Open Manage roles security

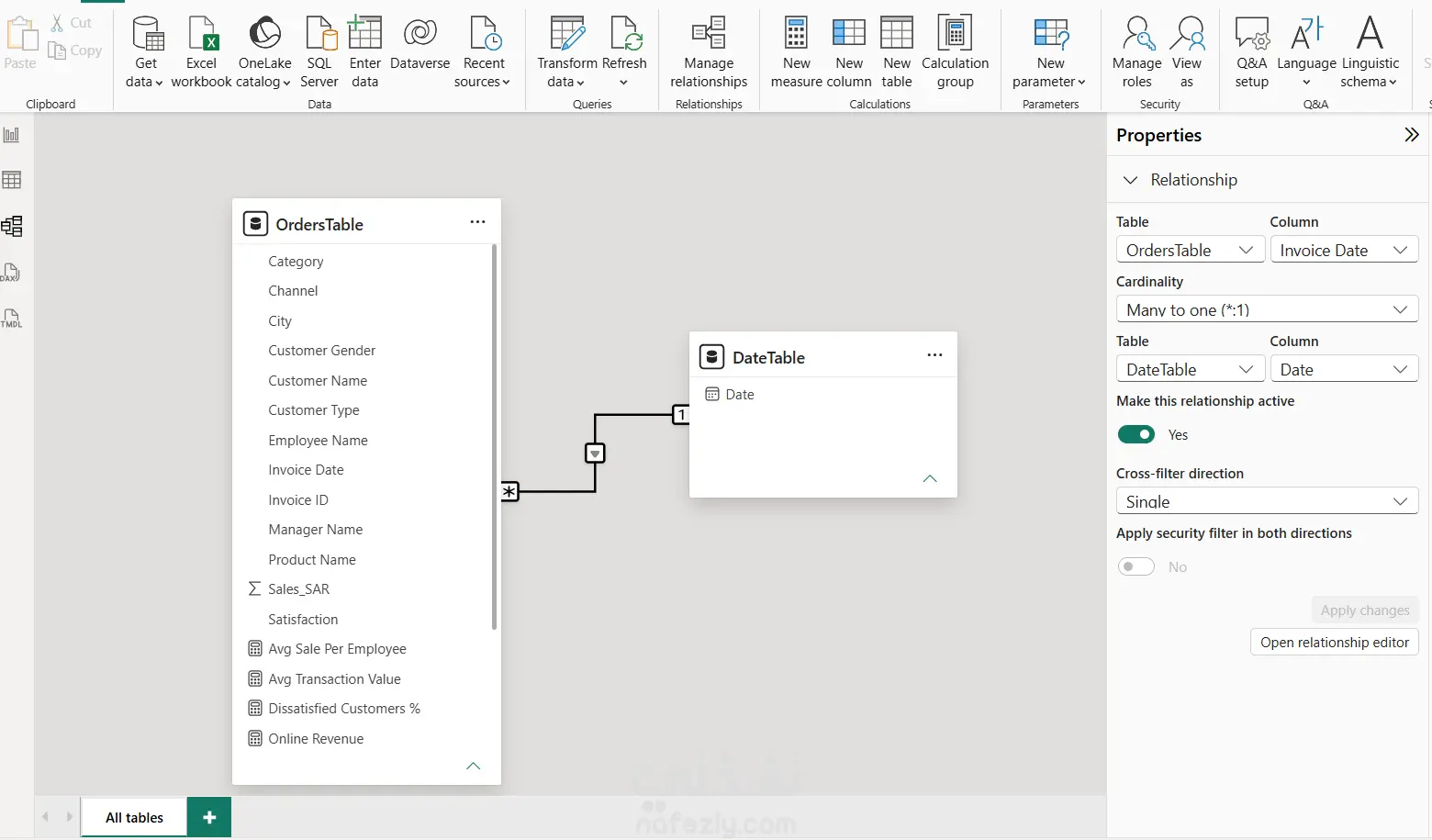point(1136,52)
